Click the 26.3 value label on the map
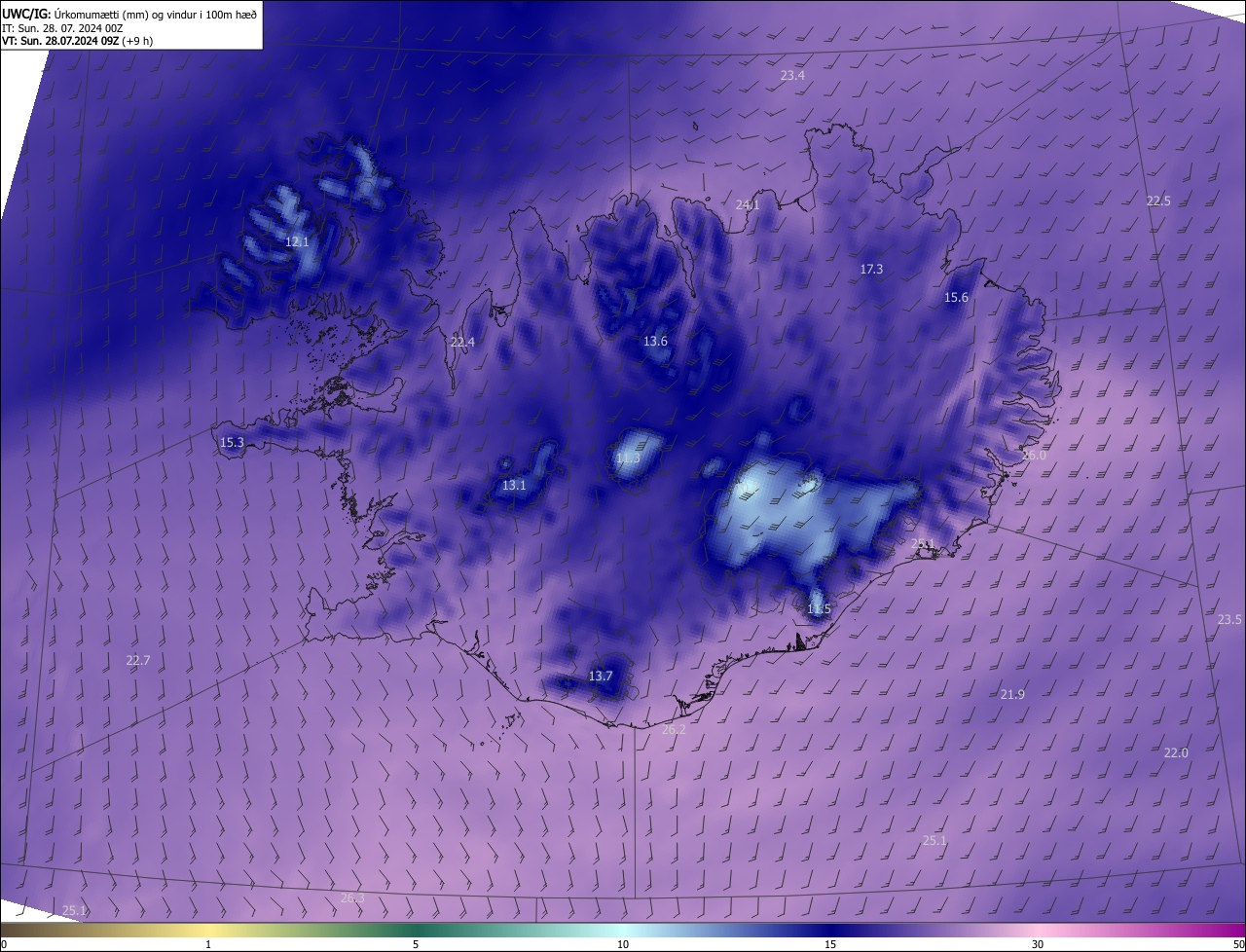The image size is (1246, 952). [352, 897]
